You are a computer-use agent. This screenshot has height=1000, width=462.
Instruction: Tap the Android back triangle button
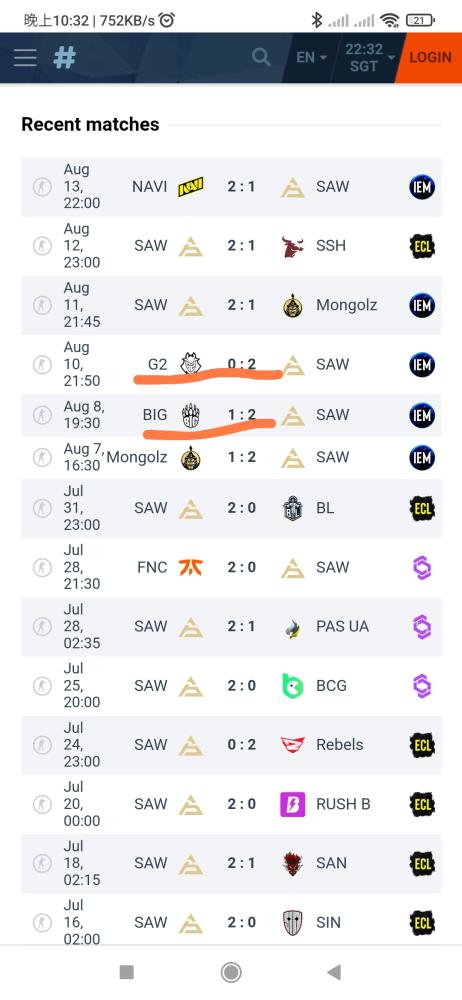[333, 973]
